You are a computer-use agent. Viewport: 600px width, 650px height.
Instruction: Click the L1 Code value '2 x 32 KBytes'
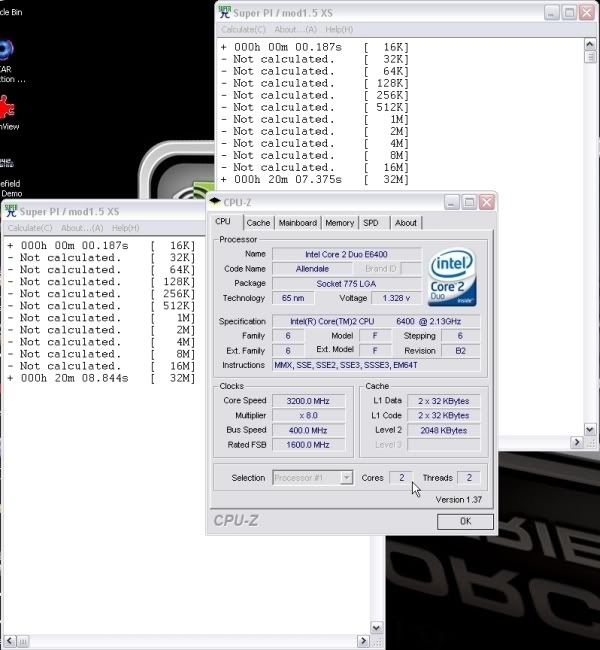tap(444, 415)
